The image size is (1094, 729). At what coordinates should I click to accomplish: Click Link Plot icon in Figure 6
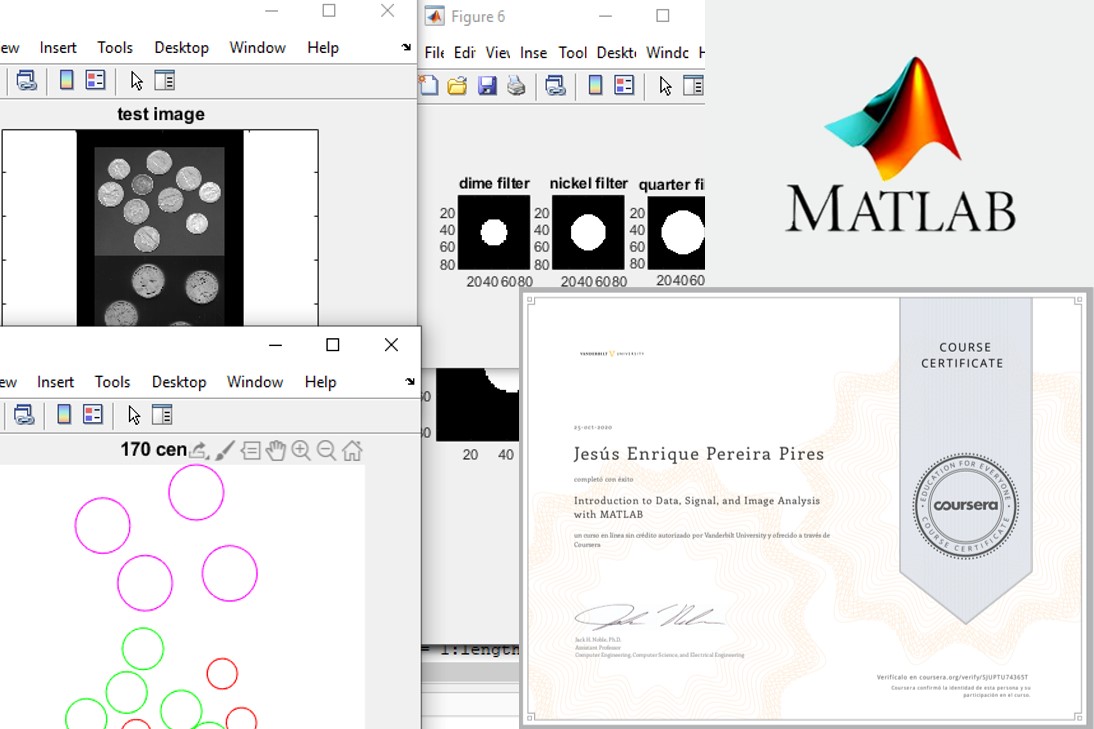(555, 86)
